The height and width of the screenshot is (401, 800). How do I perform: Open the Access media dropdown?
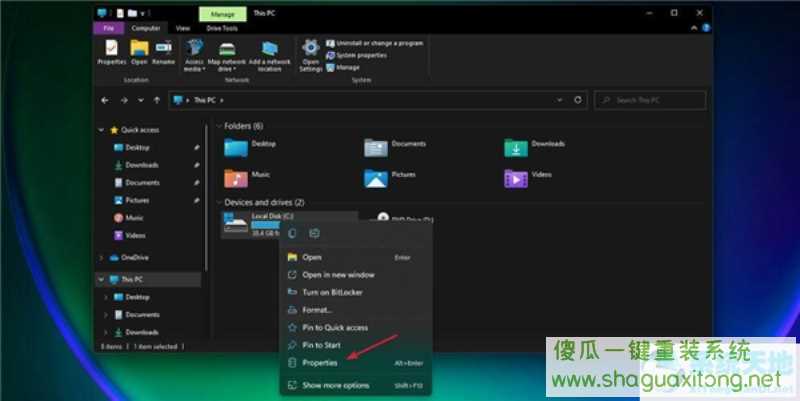tap(194, 55)
